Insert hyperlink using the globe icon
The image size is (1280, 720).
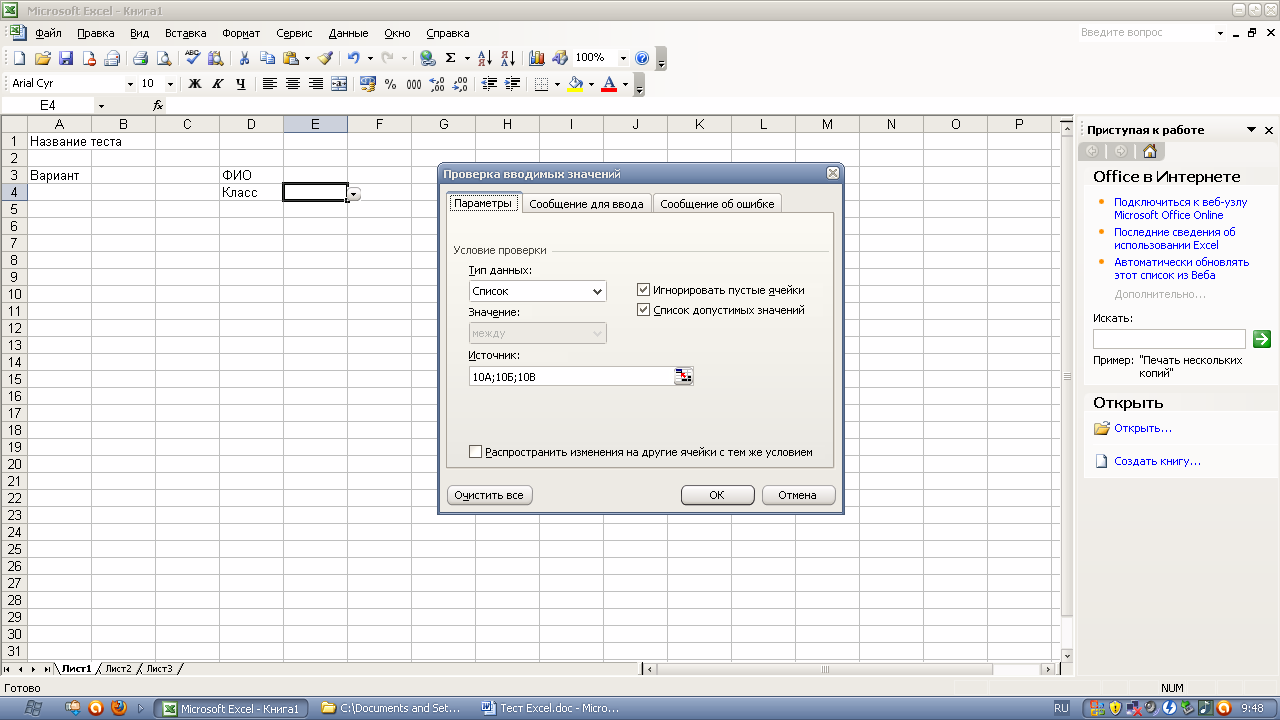click(x=428, y=58)
